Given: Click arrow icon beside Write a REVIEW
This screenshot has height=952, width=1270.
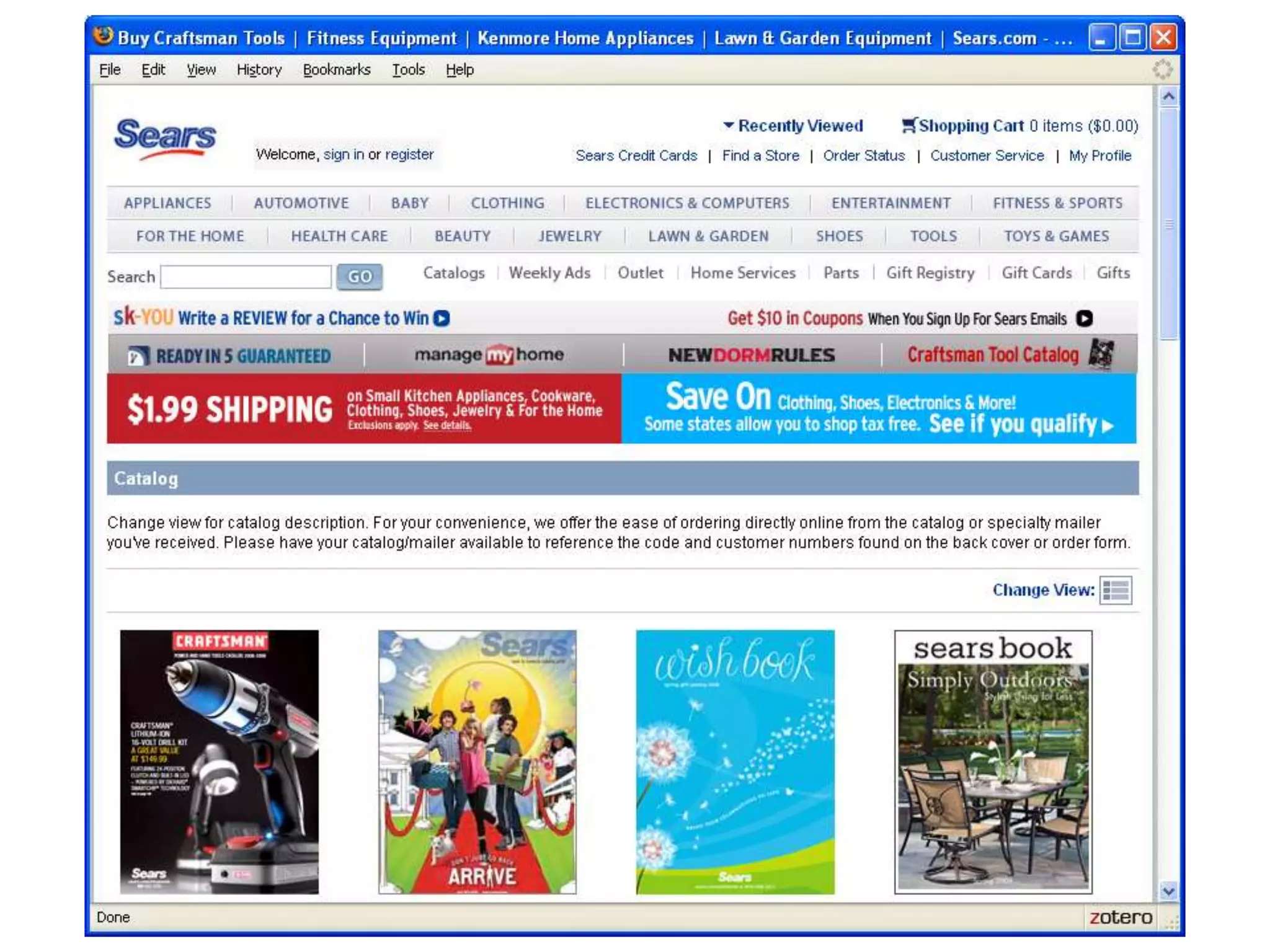Looking at the screenshot, I should tap(442, 319).
